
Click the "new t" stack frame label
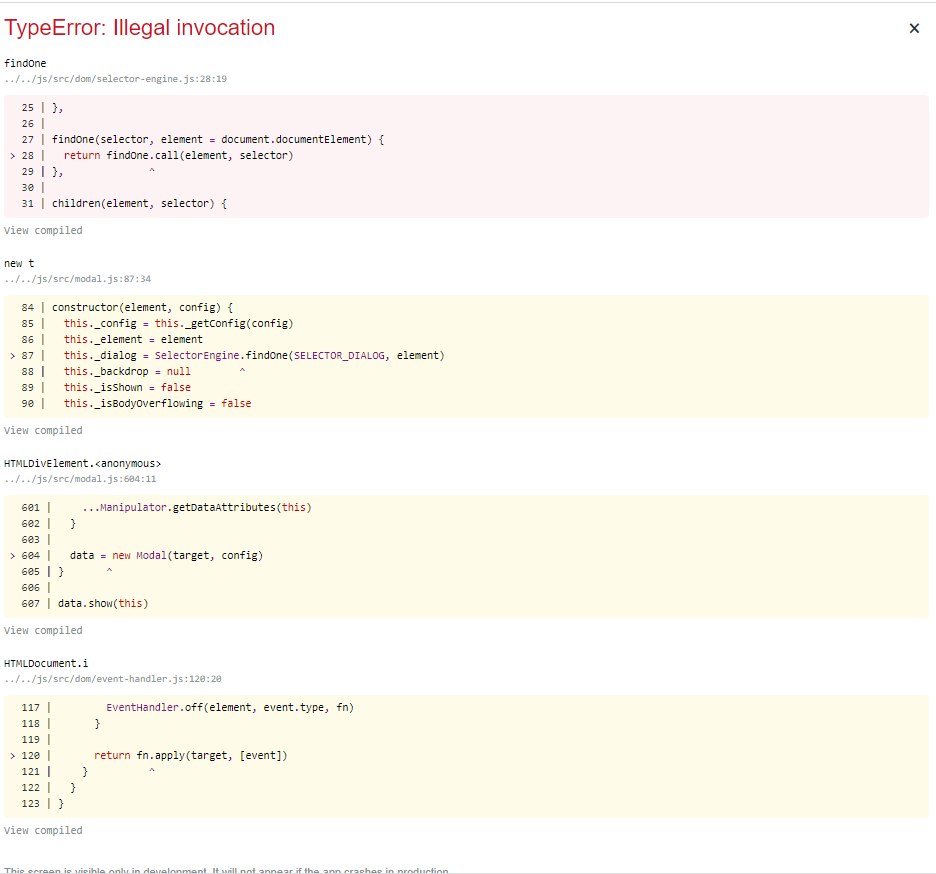(19, 263)
